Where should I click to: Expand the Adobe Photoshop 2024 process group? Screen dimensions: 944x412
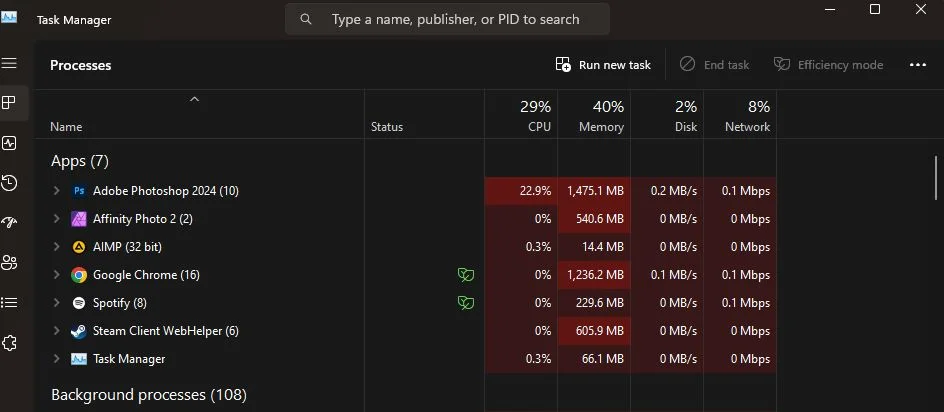(57, 191)
